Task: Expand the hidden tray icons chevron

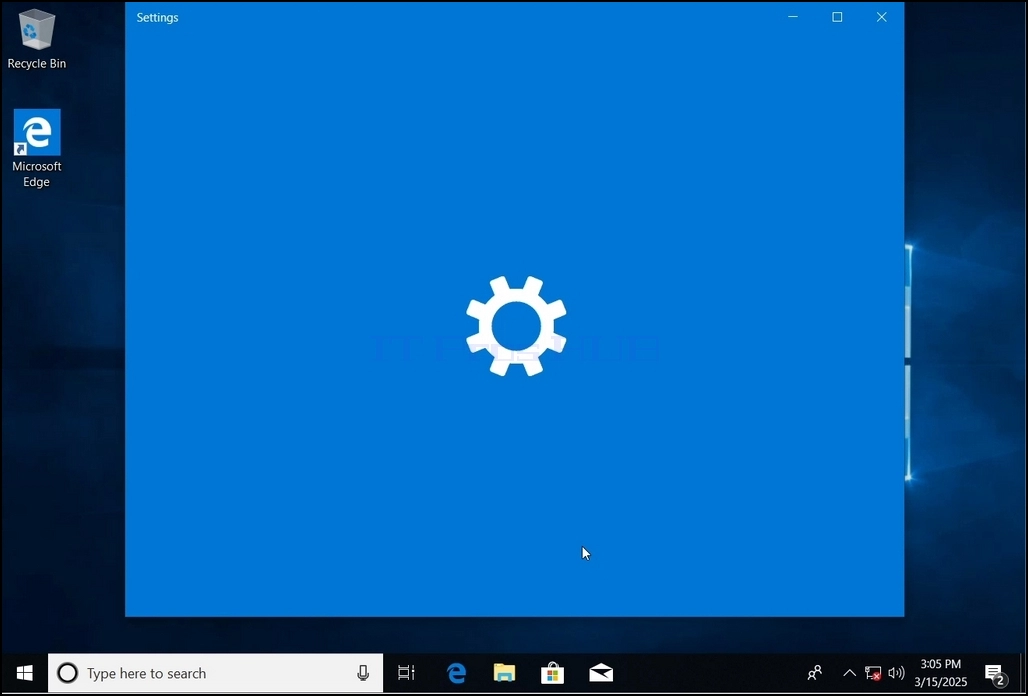Action: pyautogui.click(x=849, y=673)
